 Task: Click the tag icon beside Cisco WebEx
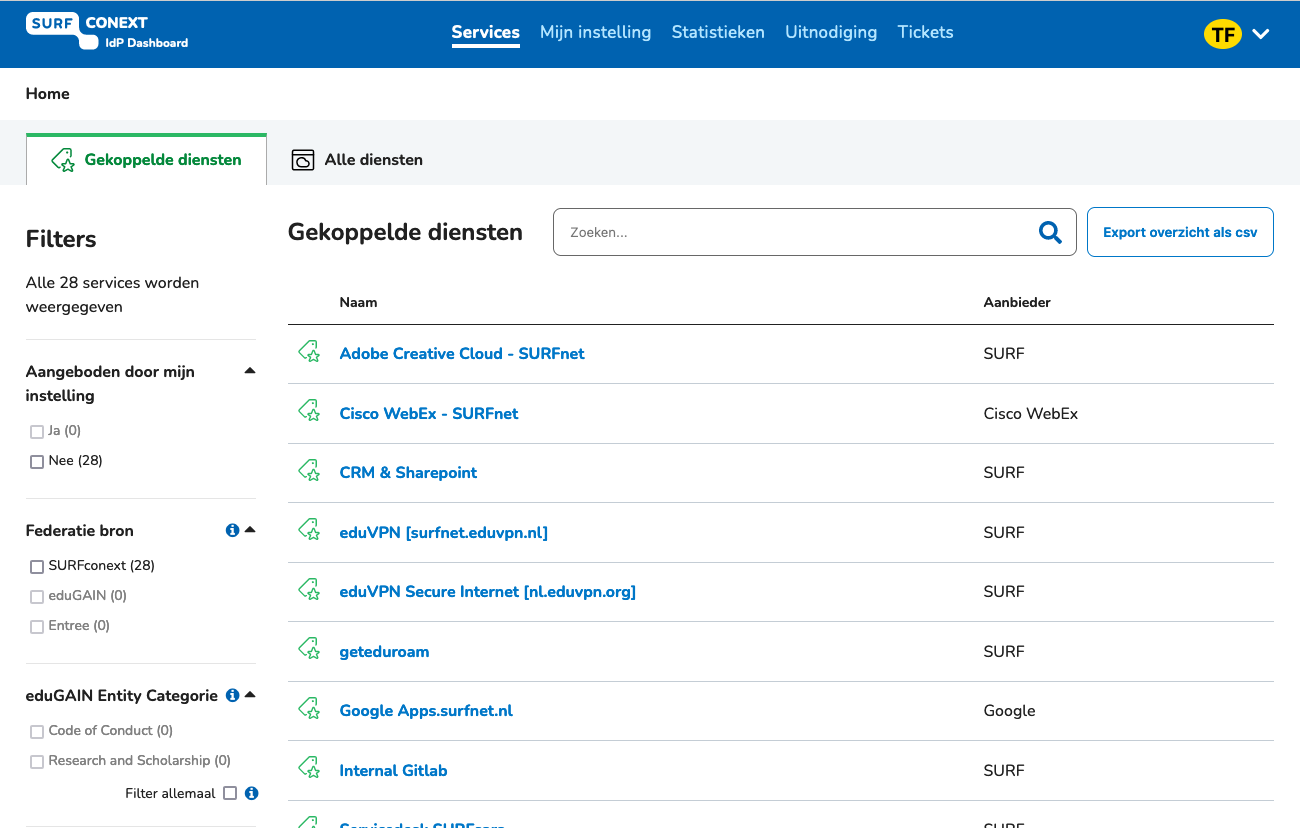[x=310, y=411]
